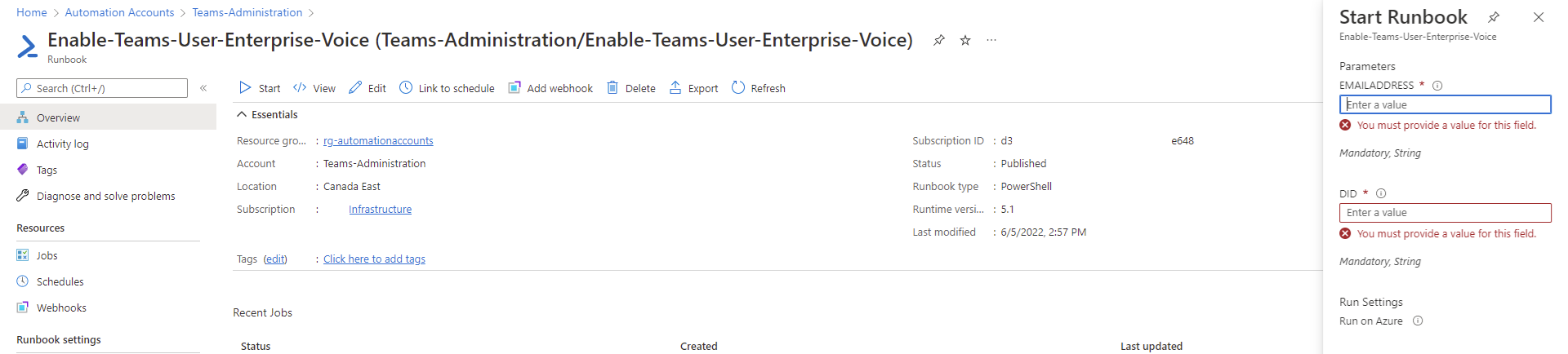Click the Start runbook play icon
The width and height of the screenshot is (1568, 354).
[x=245, y=88]
